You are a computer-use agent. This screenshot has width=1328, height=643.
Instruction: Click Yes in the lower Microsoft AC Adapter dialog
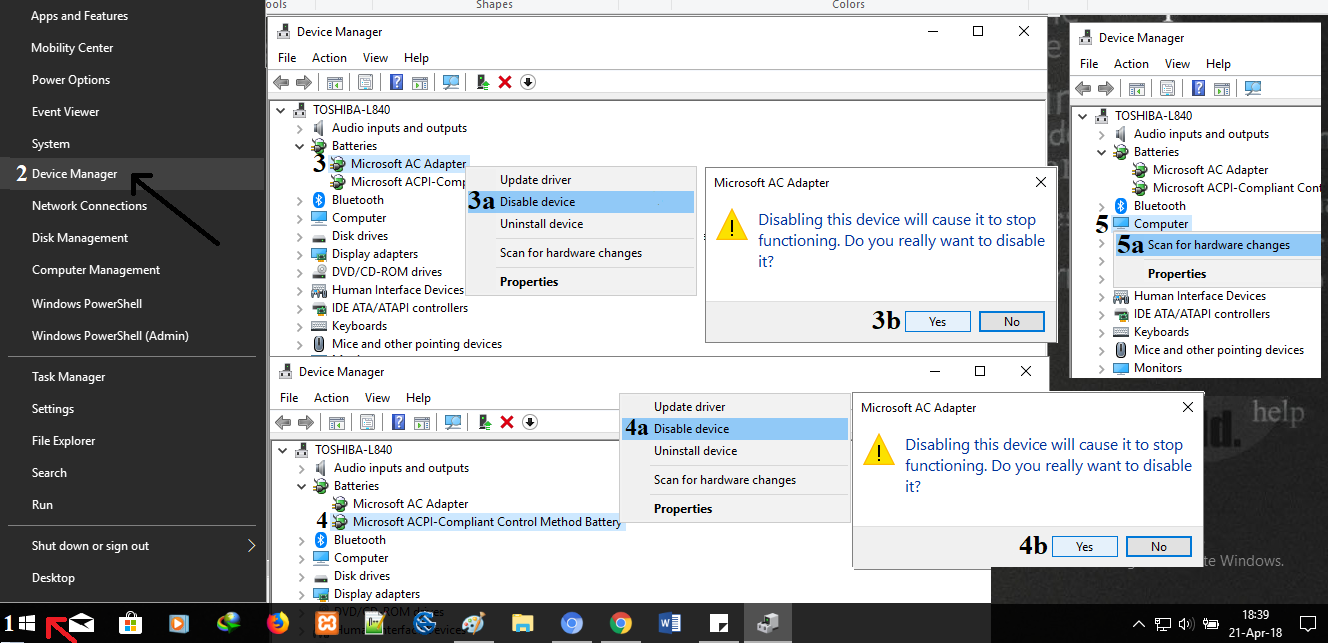tap(1084, 547)
